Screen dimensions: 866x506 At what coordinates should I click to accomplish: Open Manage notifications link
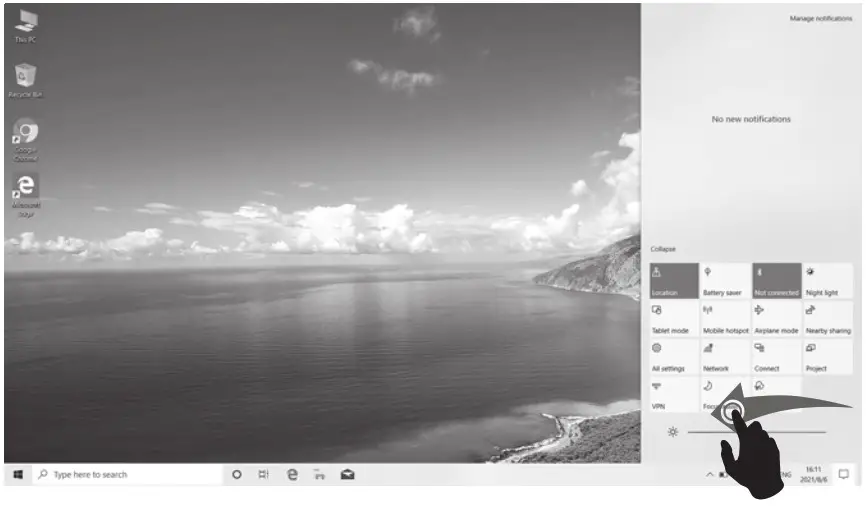click(821, 18)
